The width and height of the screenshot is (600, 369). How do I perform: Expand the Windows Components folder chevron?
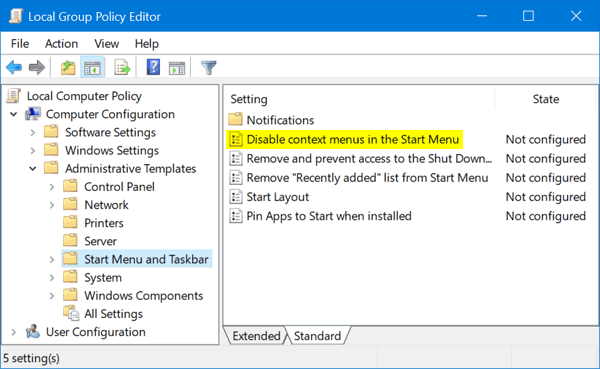52,296
